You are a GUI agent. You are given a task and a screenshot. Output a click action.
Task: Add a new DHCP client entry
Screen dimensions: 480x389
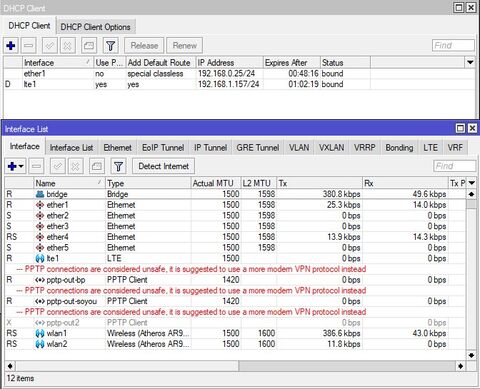11,45
